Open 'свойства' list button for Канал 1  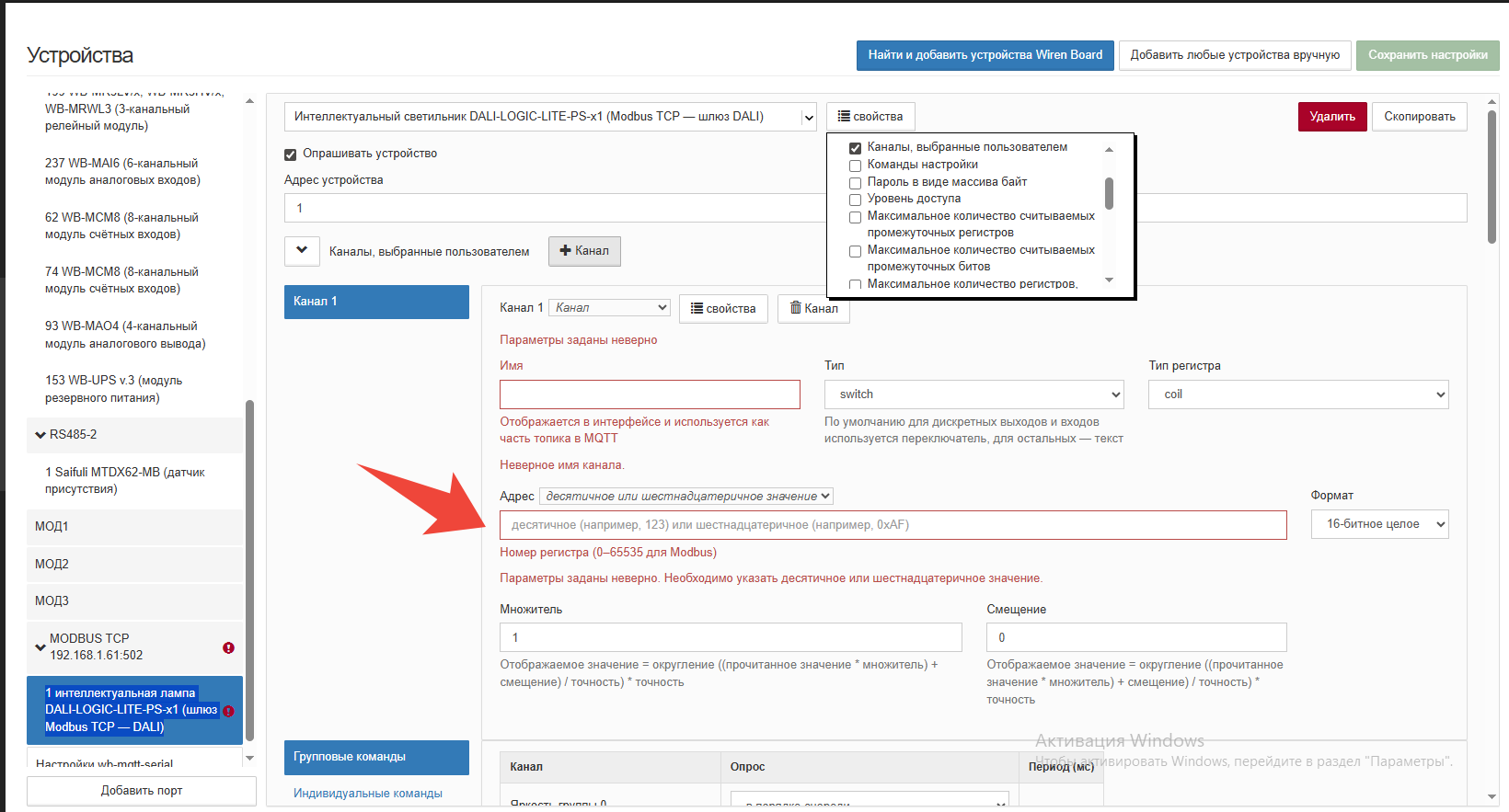coord(723,308)
